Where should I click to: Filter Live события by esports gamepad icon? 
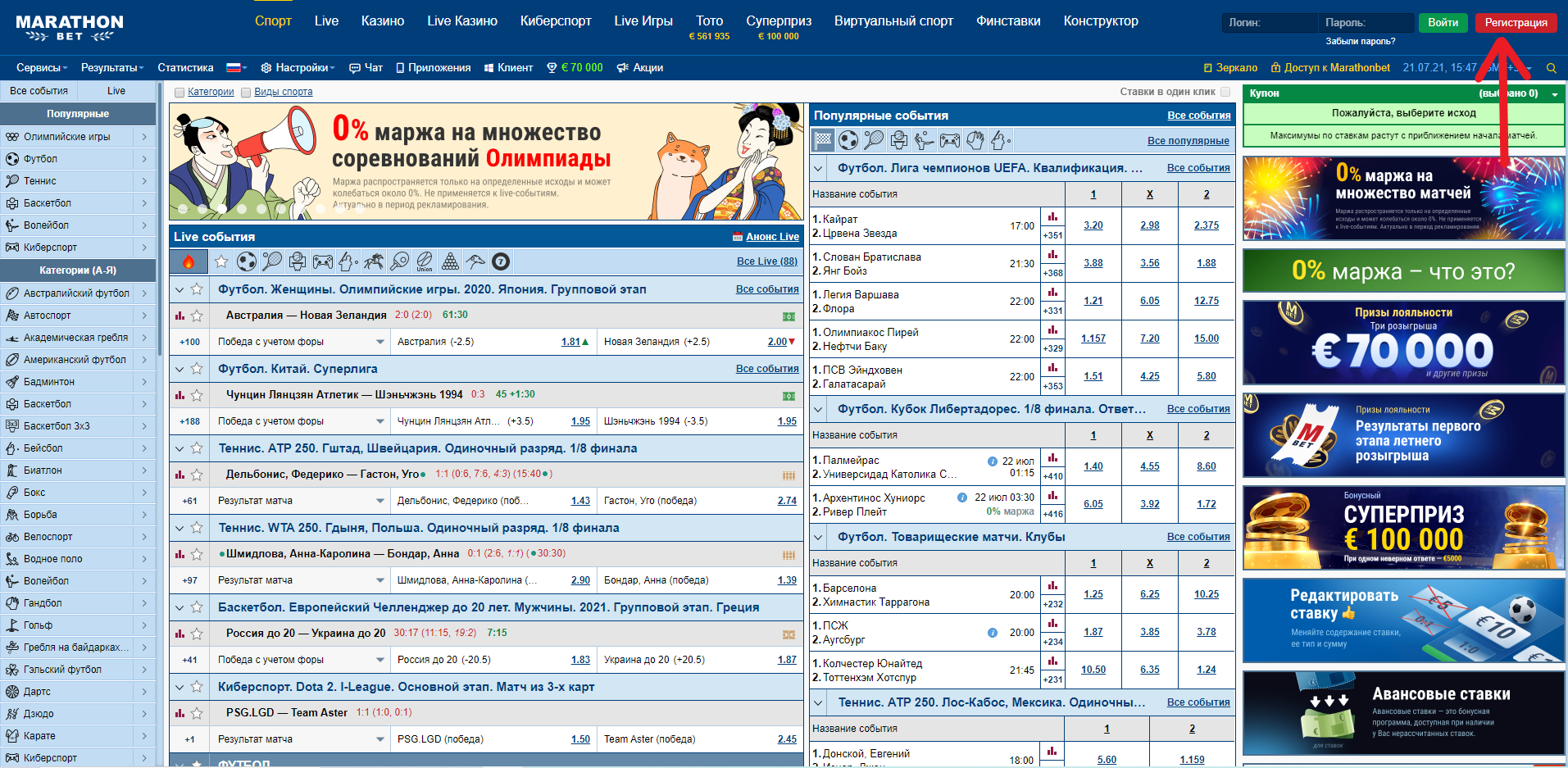coord(323,261)
